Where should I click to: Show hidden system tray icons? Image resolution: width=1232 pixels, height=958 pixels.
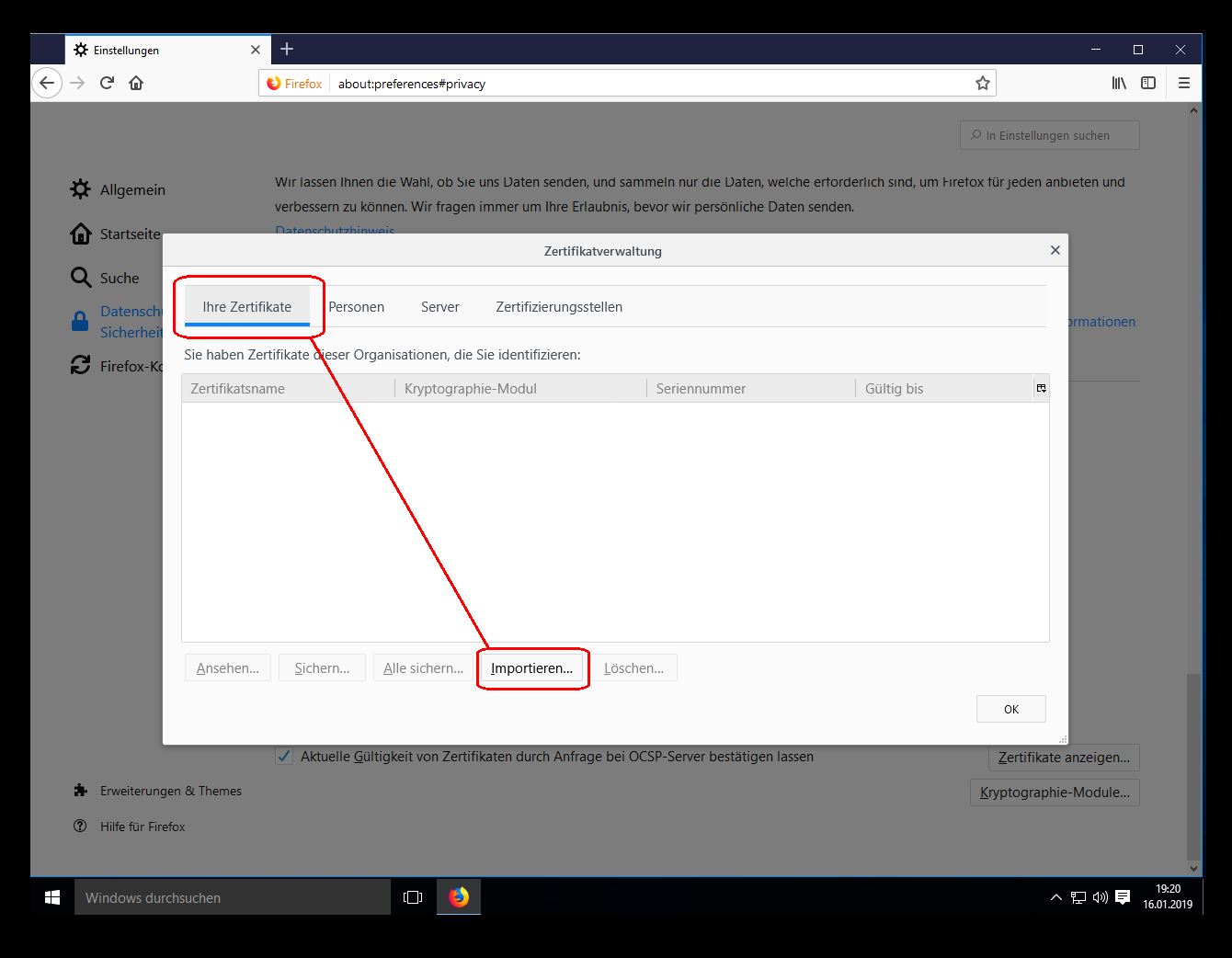click(x=1055, y=897)
